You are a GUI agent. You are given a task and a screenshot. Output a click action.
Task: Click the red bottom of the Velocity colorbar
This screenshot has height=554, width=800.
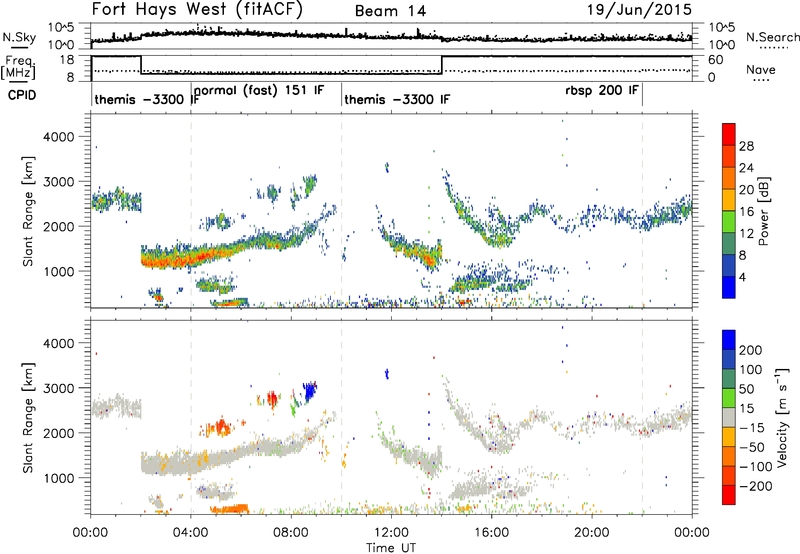click(x=729, y=495)
